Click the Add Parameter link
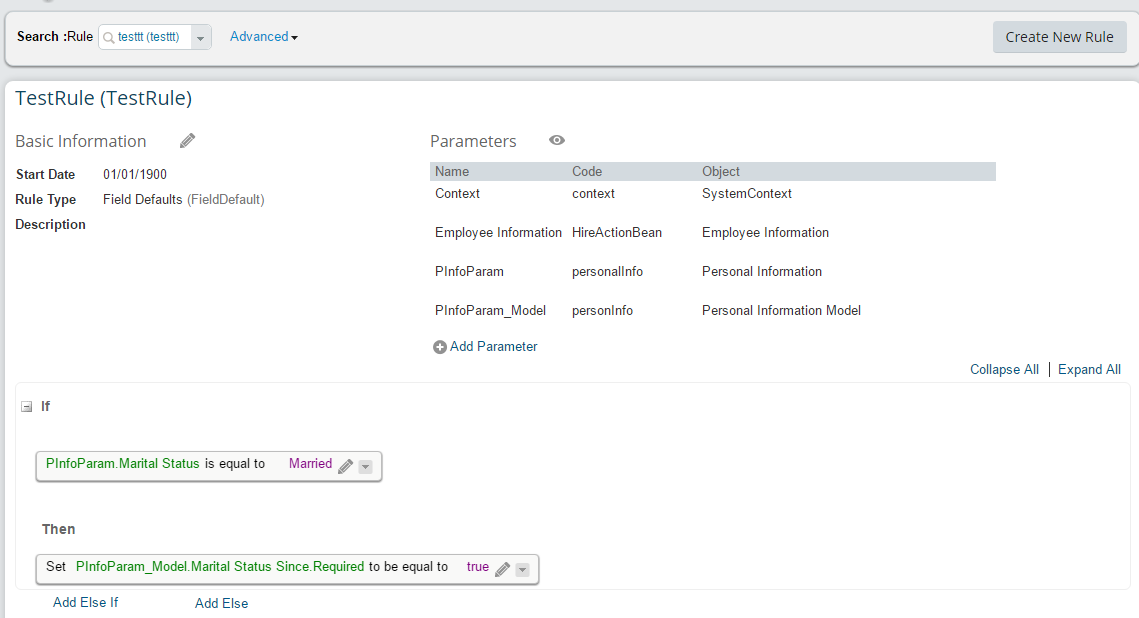Image resolution: width=1139 pixels, height=618 pixels. pos(493,346)
